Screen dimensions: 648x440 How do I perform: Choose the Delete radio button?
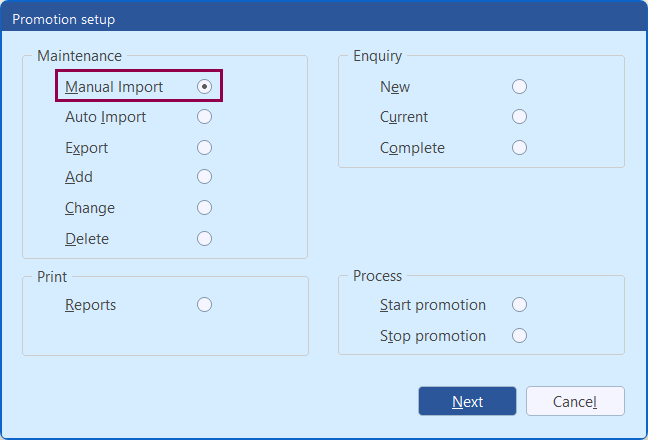(204, 239)
